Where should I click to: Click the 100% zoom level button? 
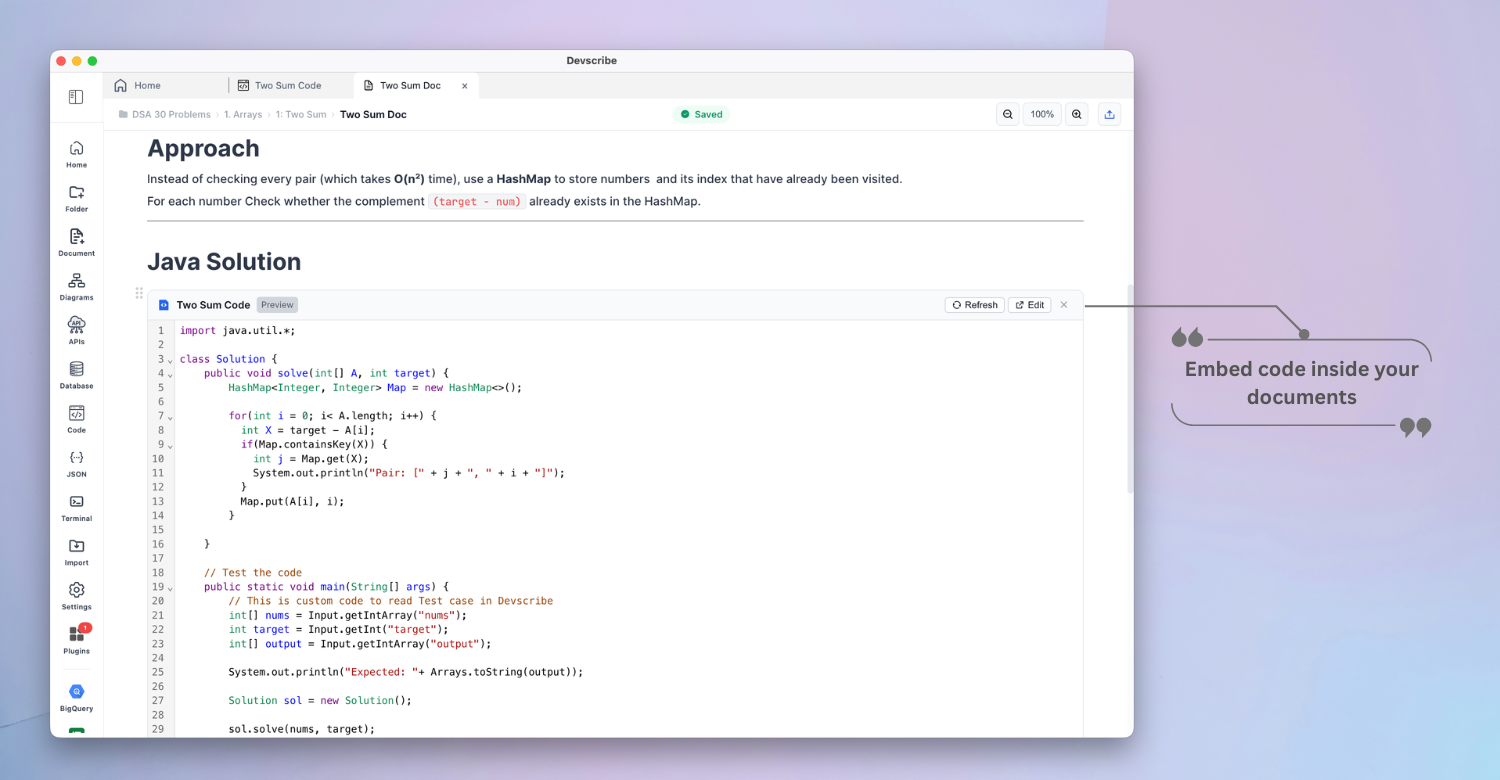coord(1042,114)
